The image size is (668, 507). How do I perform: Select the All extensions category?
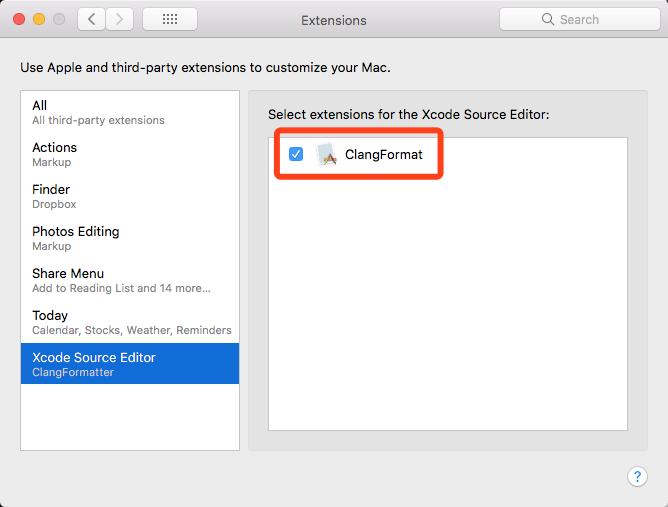[130, 112]
